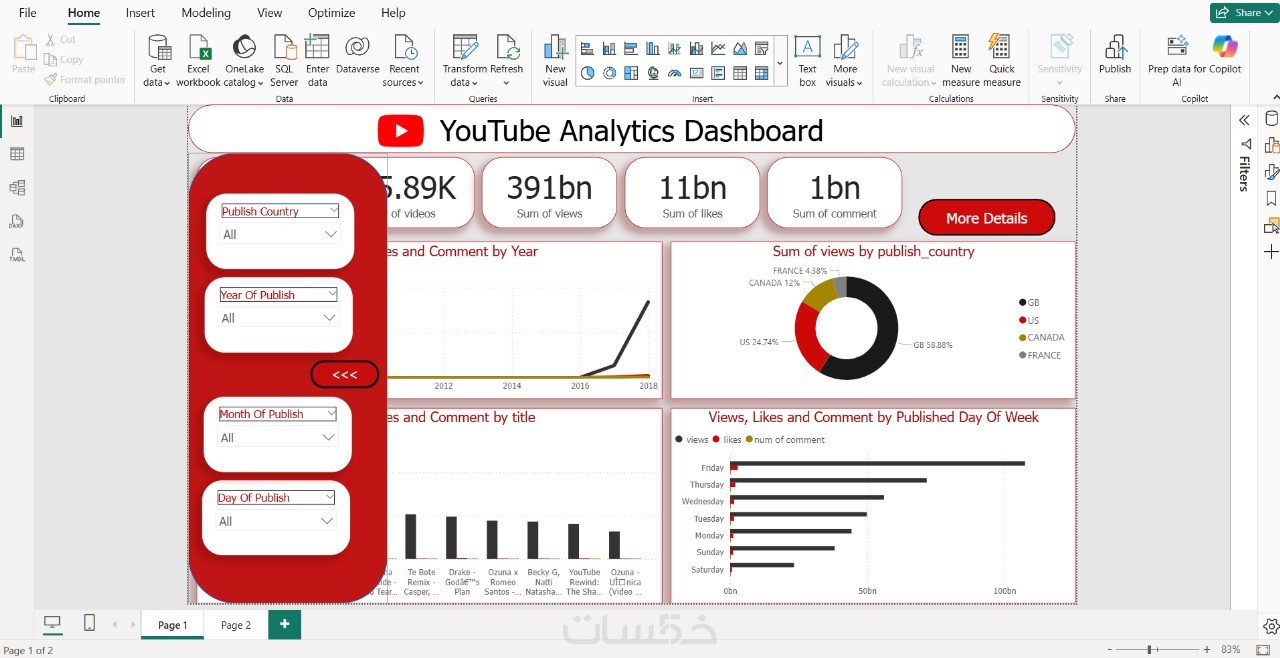The width and height of the screenshot is (1280, 658).
Task: Insert a New visual
Action: (555, 60)
